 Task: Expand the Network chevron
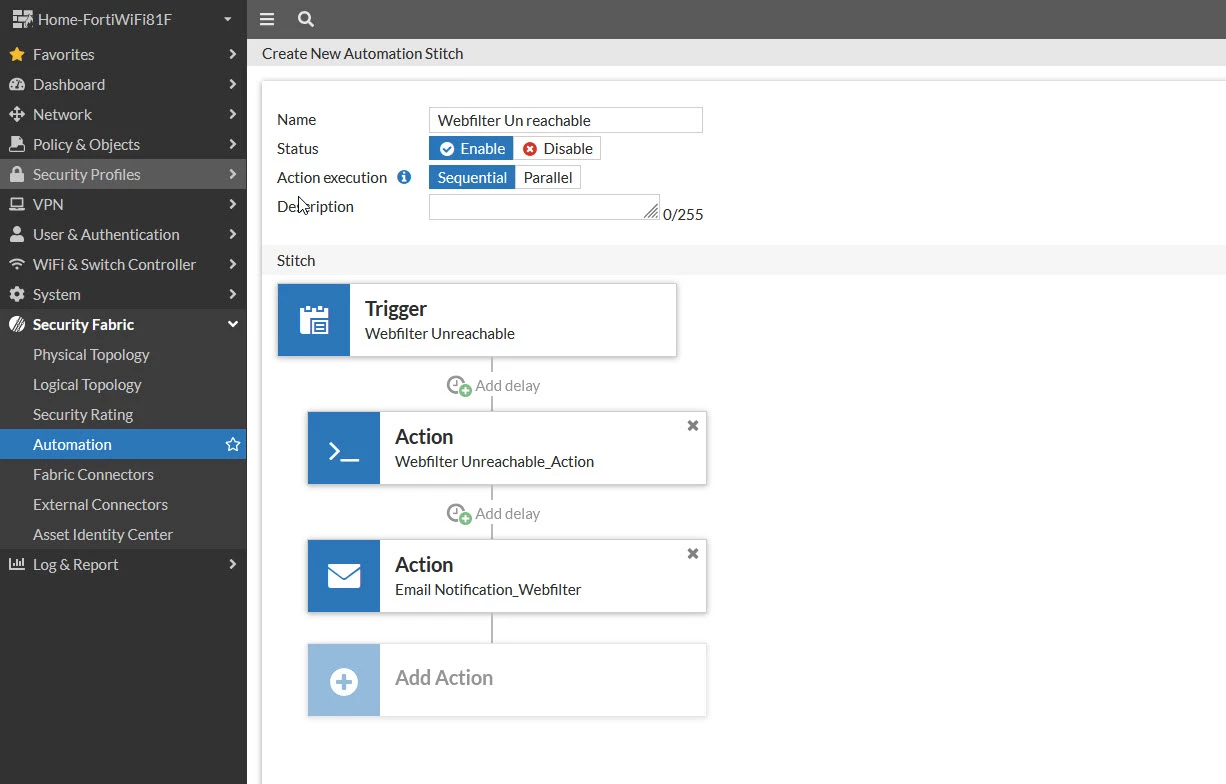232,114
